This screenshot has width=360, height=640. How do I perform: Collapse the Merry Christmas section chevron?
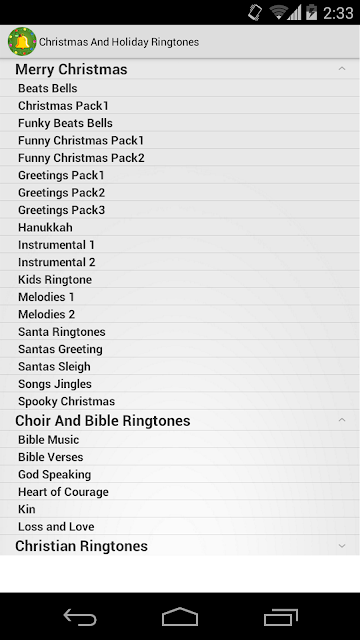coord(342,69)
